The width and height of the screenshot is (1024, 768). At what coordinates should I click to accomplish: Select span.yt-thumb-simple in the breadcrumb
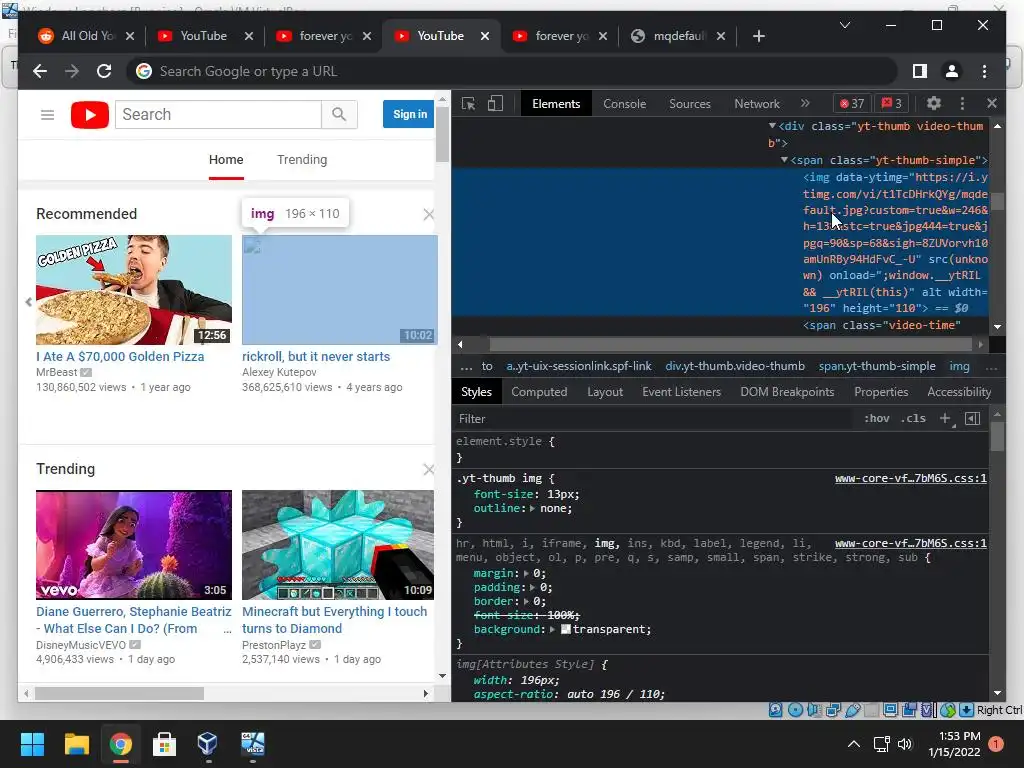point(877,366)
